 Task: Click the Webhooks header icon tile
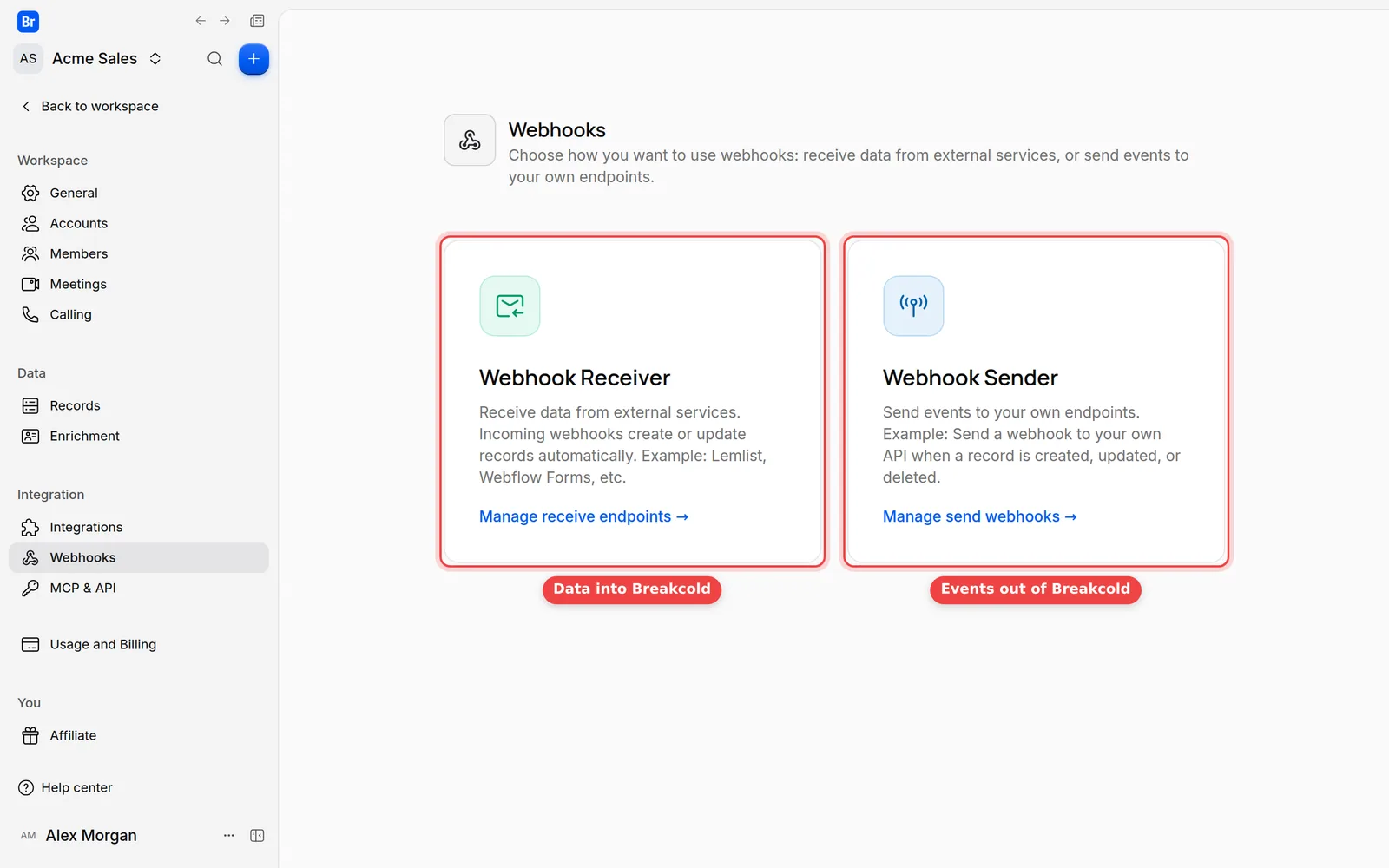point(470,140)
